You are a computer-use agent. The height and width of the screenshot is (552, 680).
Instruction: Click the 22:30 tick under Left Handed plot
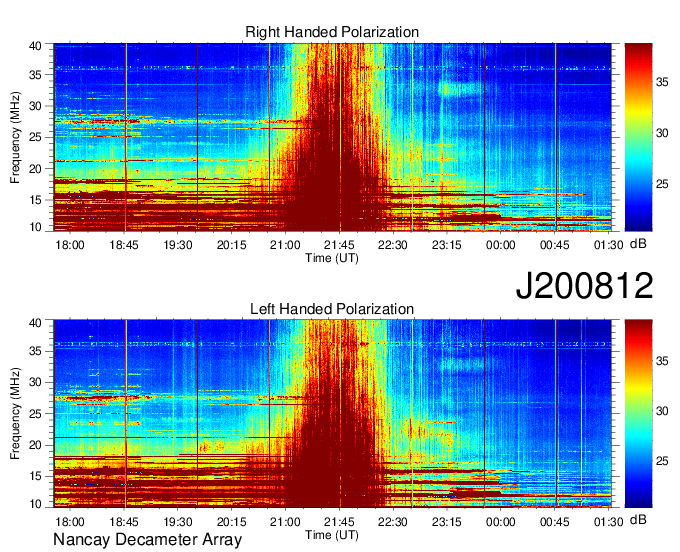pyautogui.click(x=393, y=522)
